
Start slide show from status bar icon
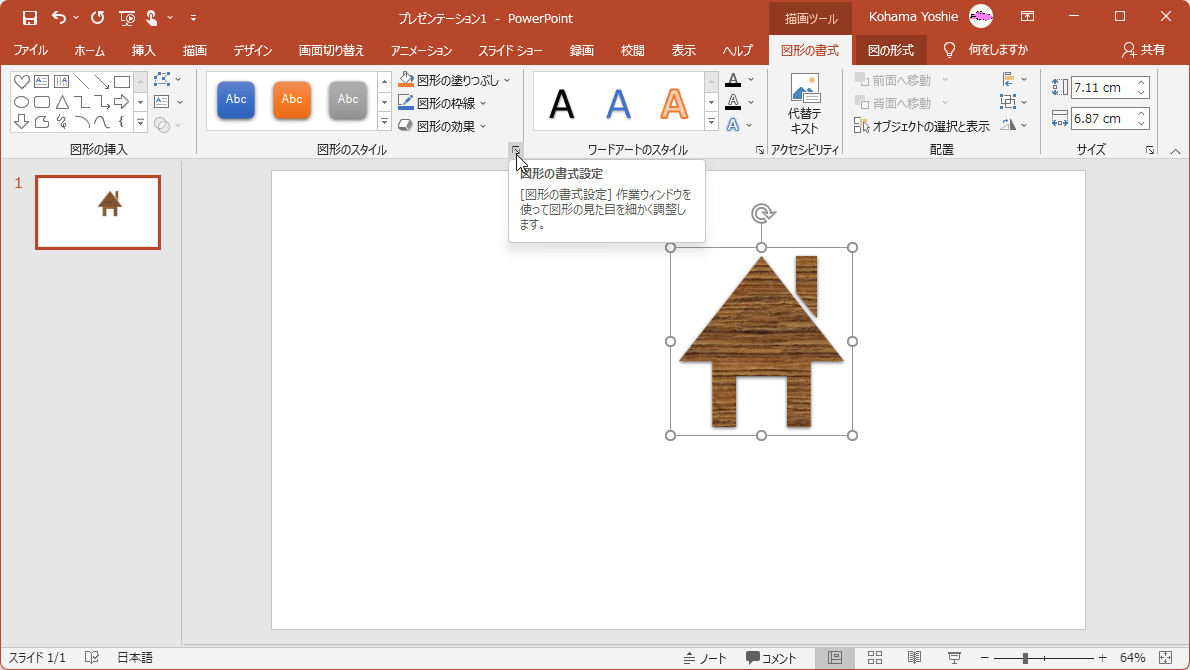click(x=954, y=657)
